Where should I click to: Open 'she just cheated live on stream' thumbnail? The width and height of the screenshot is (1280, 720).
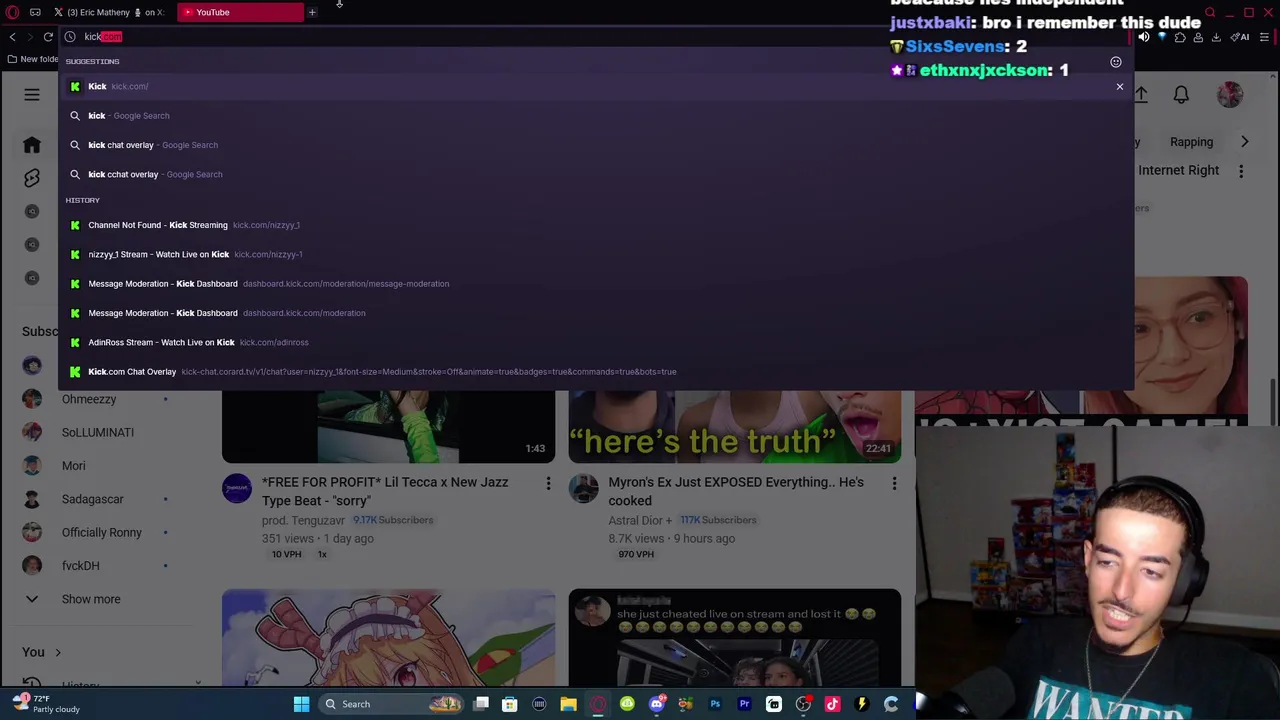pos(734,638)
